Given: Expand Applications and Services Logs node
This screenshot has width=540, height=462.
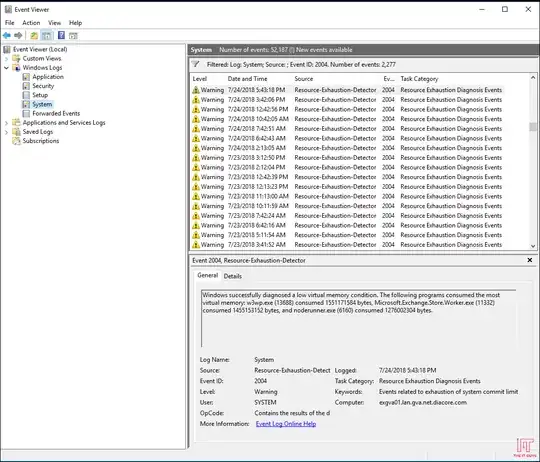Looking at the screenshot, I should tap(6, 123).
